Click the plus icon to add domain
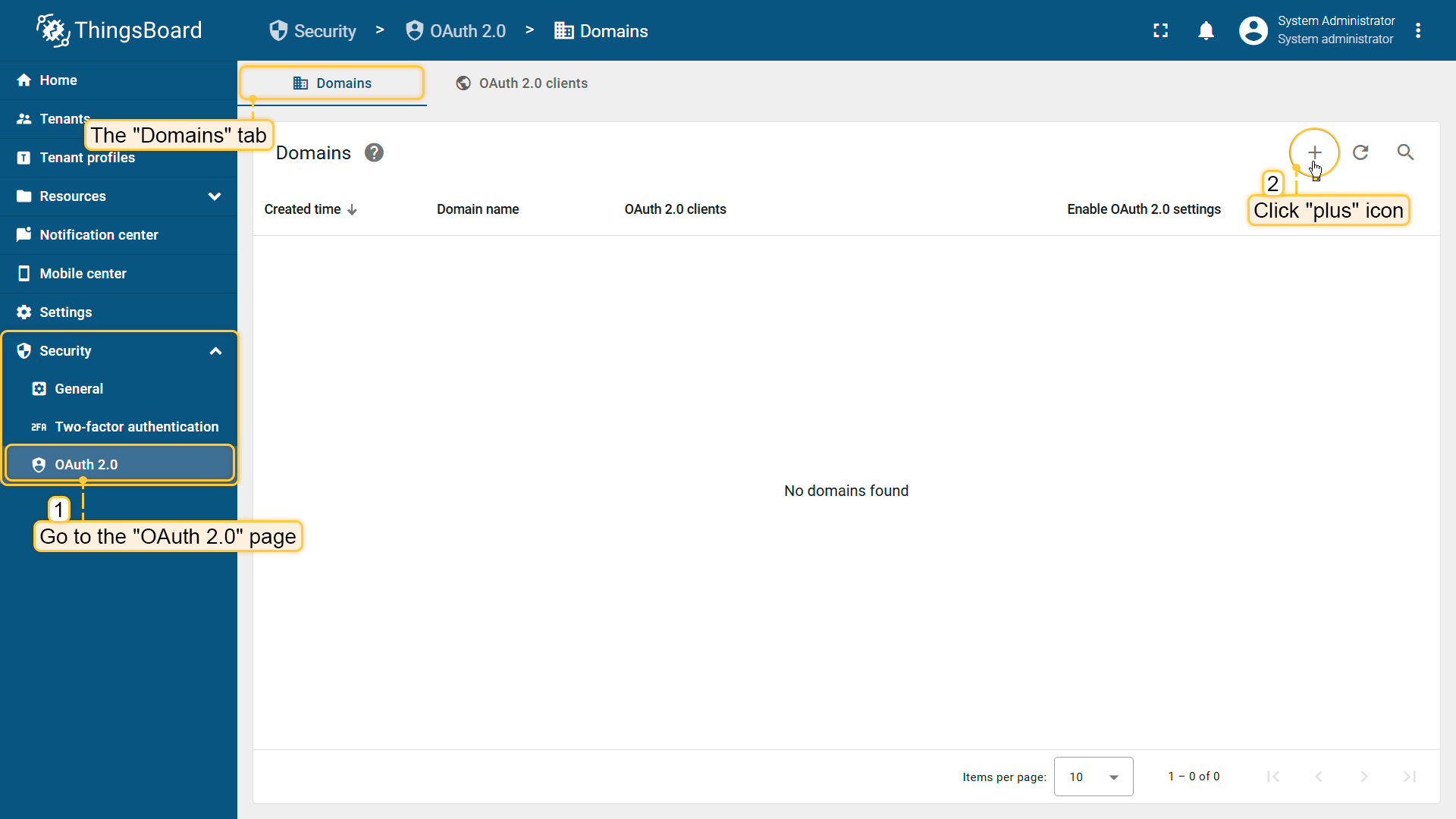Viewport: 1456px width, 819px height. click(1314, 152)
